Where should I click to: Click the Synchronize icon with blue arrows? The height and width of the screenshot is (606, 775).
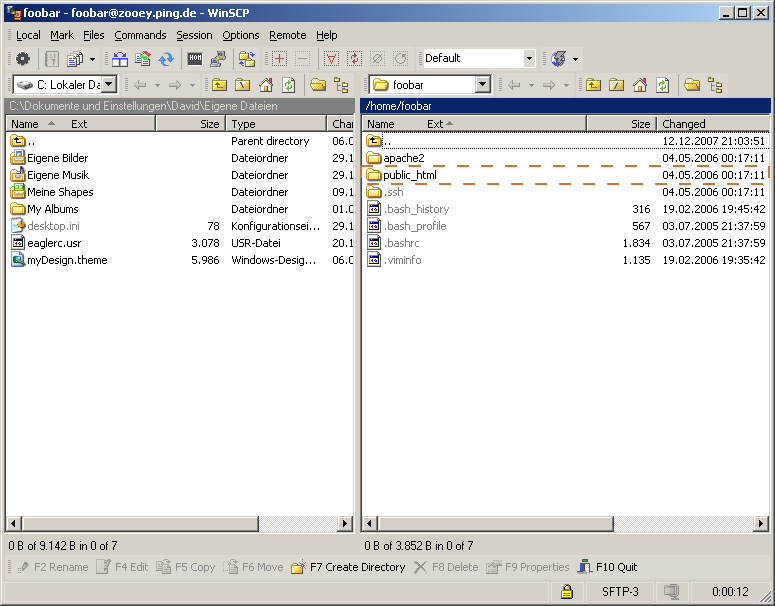point(166,59)
